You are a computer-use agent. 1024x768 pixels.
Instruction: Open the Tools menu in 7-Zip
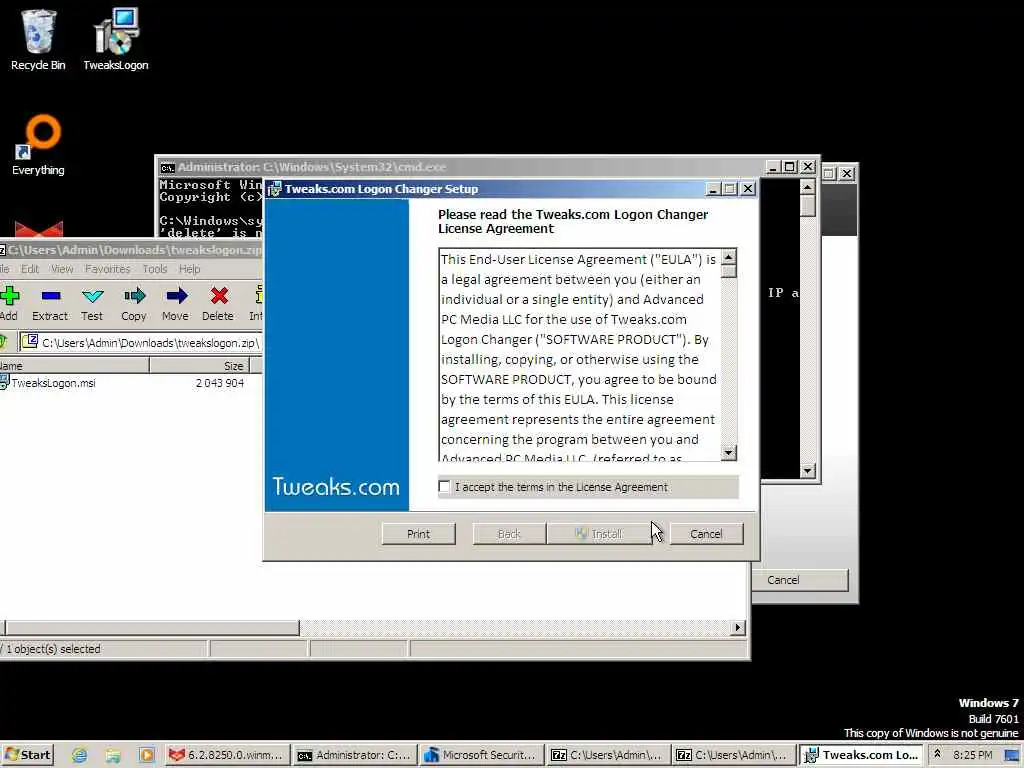[155, 269]
